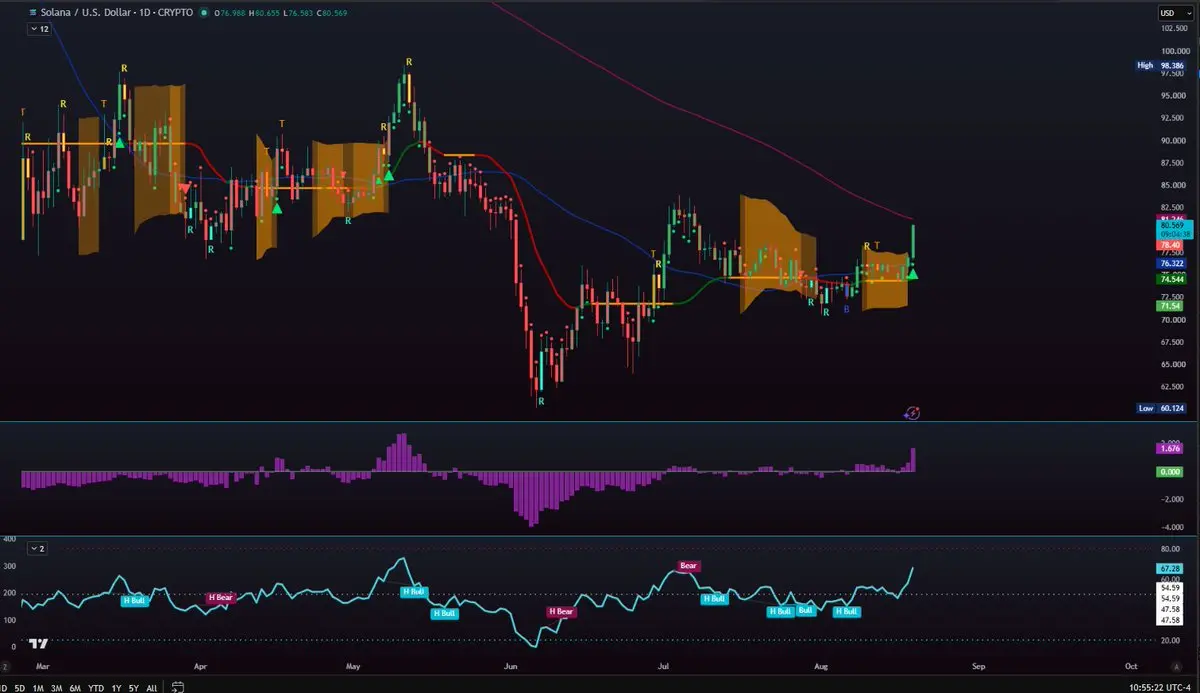Click the red down-triangle signal in late March
Viewport: 1200px width, 693px height.
[x=184, y=187]
